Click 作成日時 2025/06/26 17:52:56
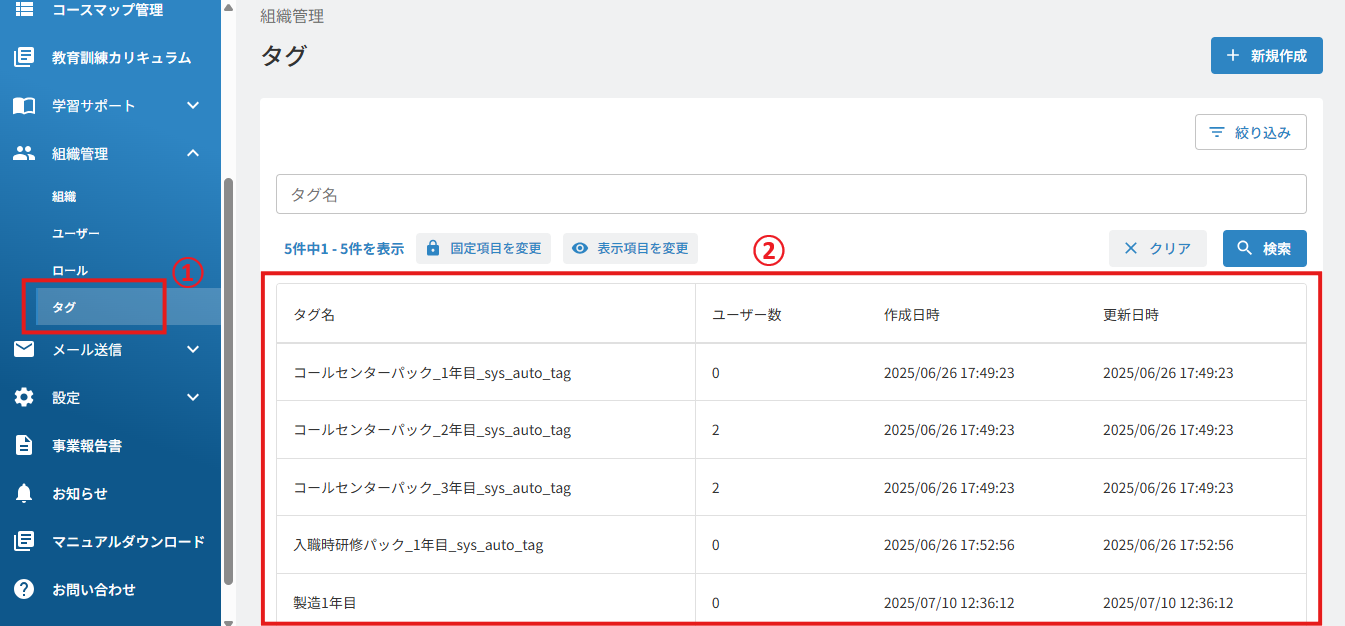The width and height of the screenshot is (1345, 626). (x=949, y=545)
